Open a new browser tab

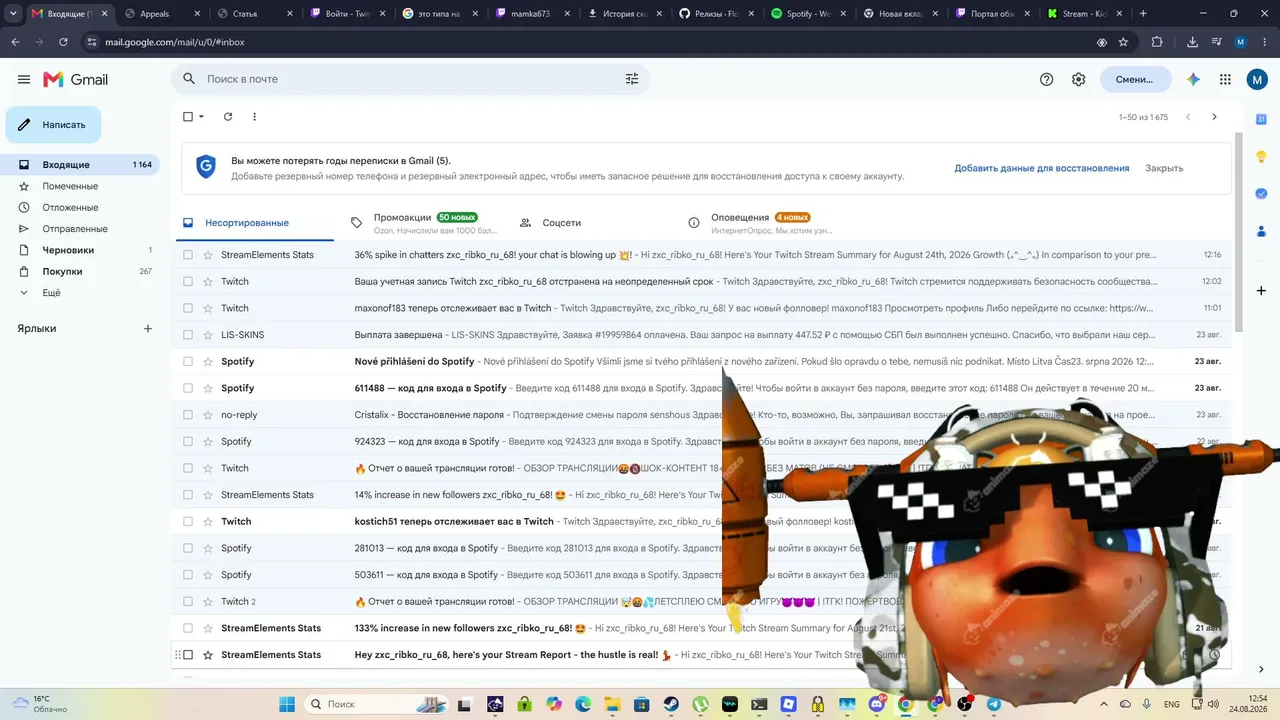tap(1143, 14)
